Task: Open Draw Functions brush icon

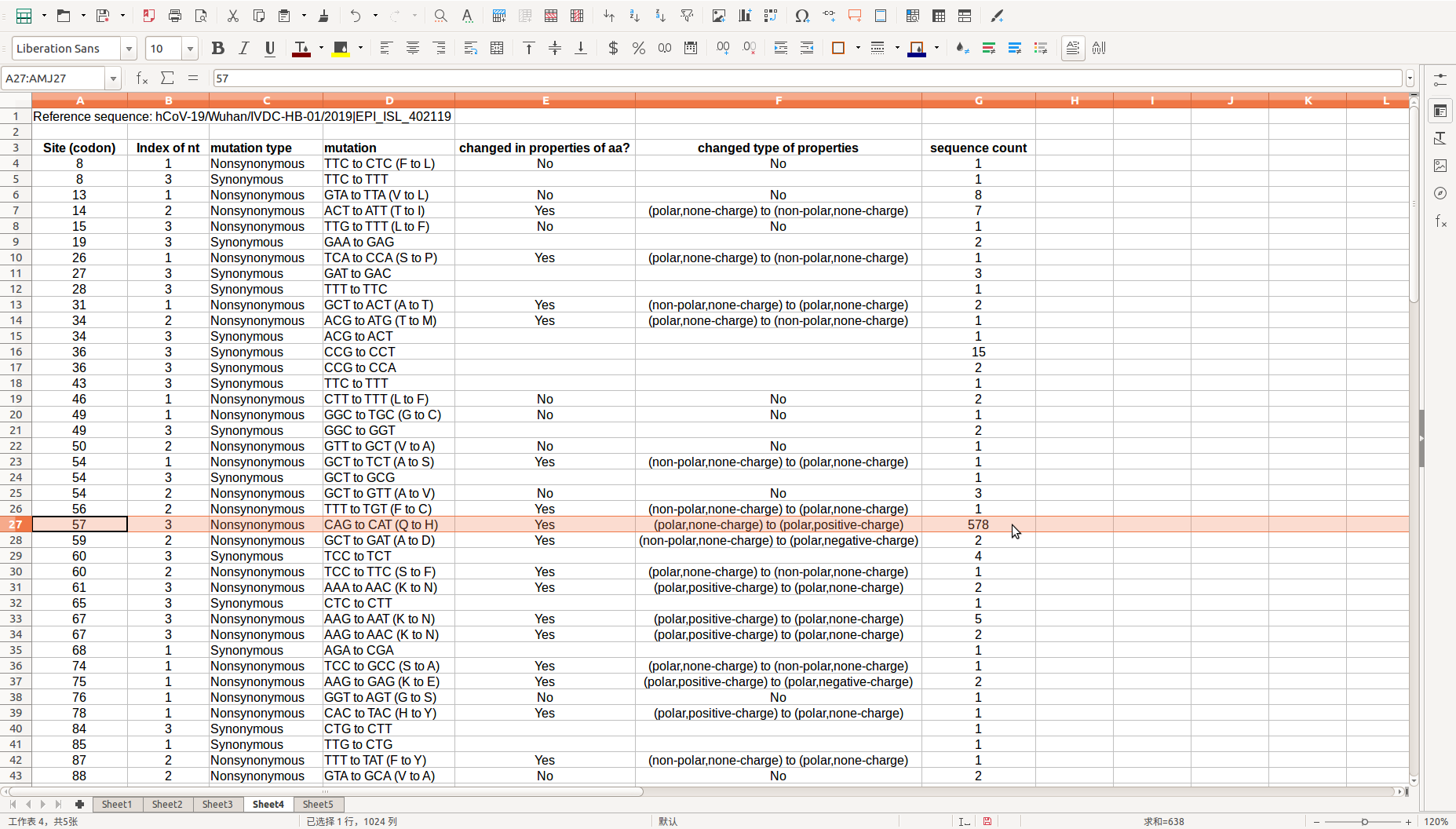Action: coord(997,16)
